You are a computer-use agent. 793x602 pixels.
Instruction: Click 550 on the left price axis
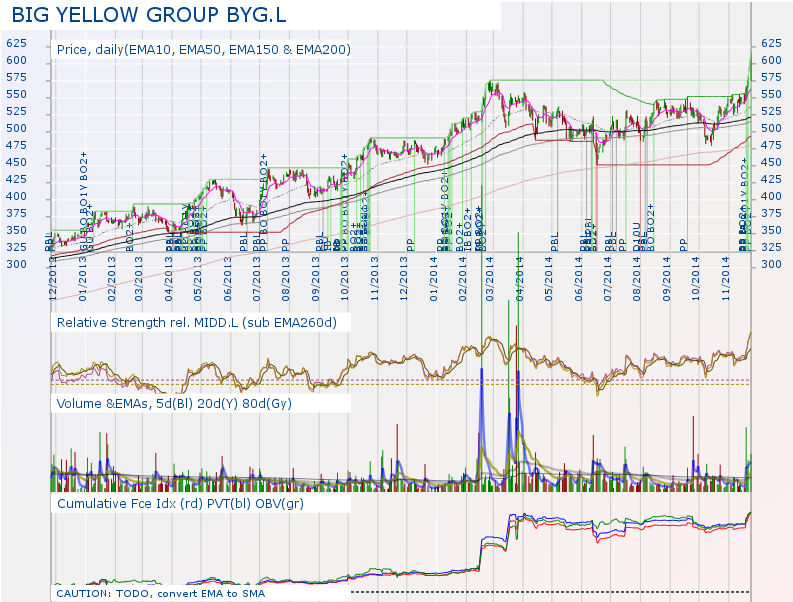pos(16,95)
